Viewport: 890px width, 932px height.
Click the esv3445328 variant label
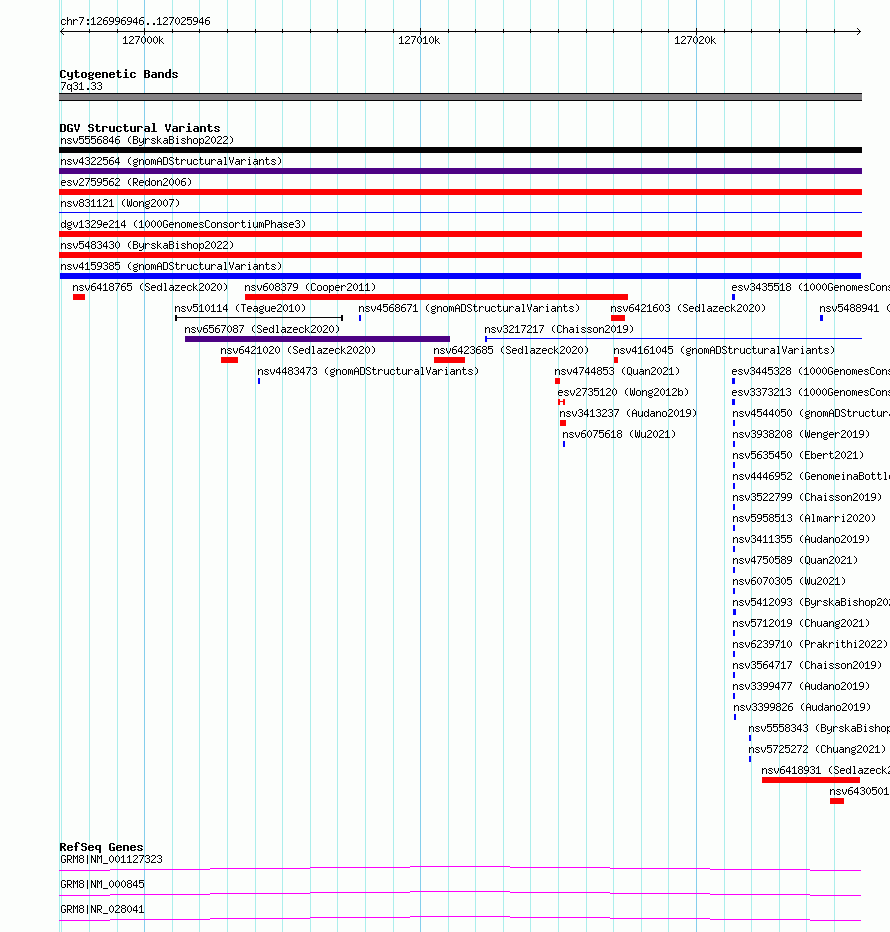point(810,371)
